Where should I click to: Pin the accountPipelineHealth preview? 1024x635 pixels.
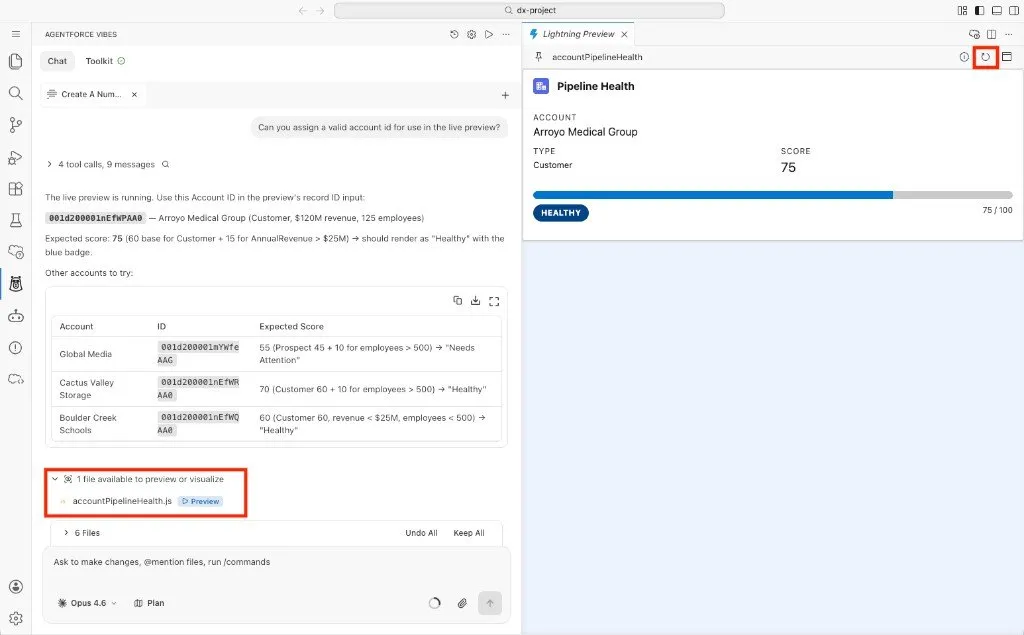click(539, 57)
